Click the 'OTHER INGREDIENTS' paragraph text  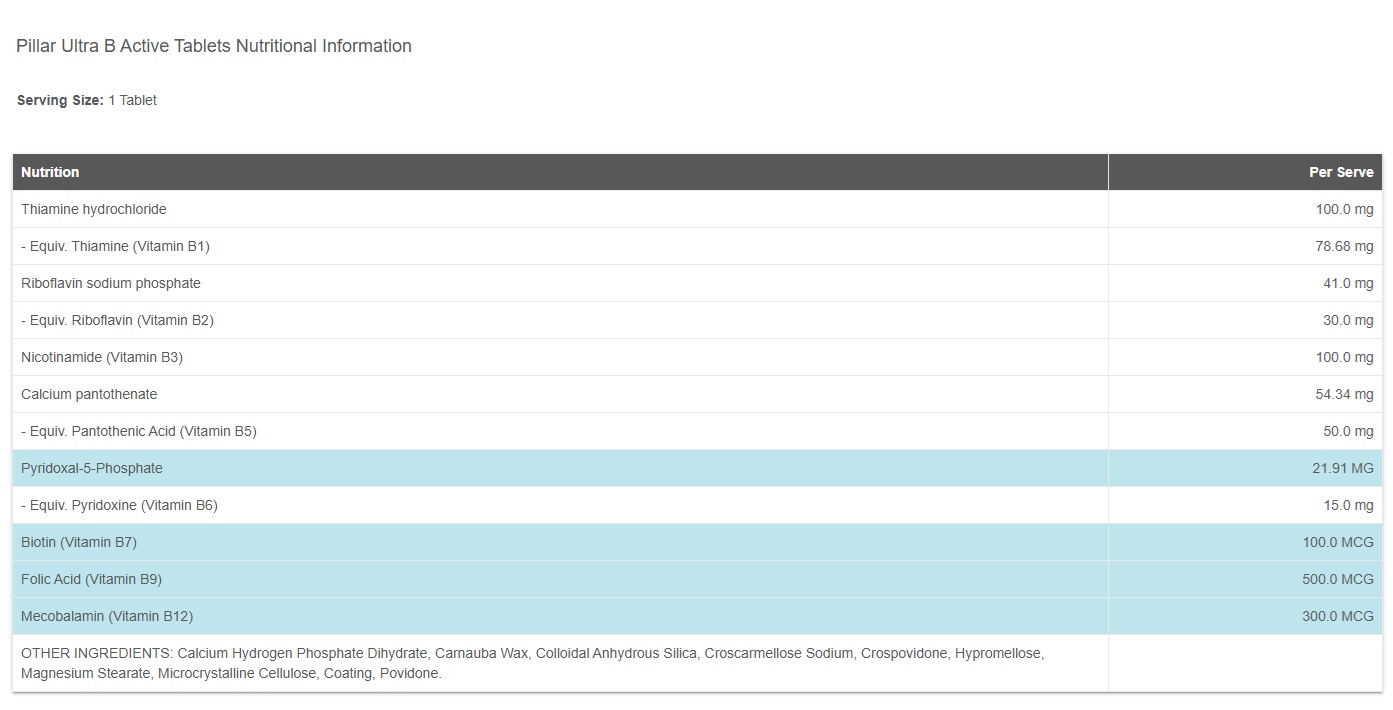(x=532, y=663)
